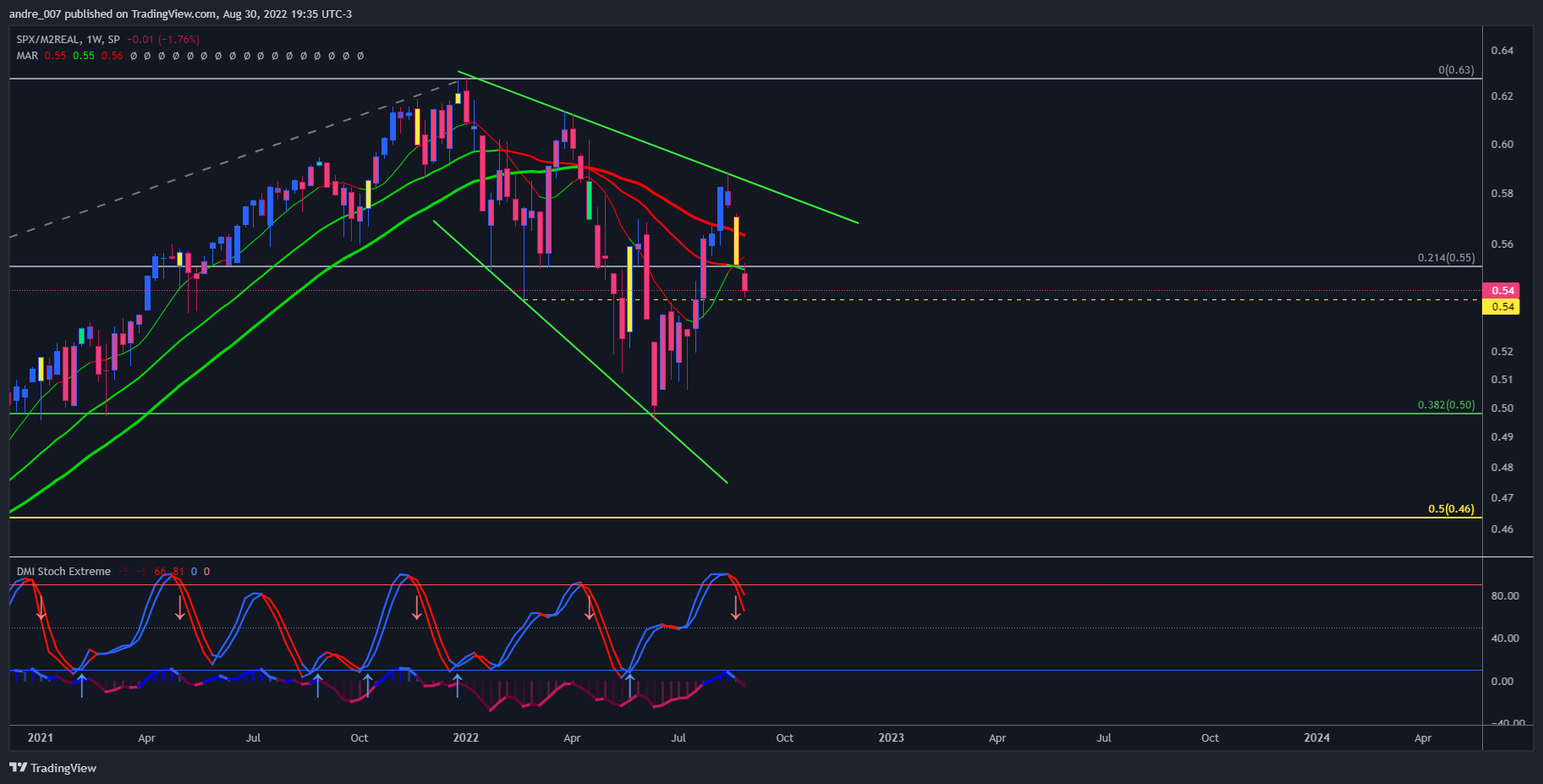
Task: Click the SPX/M2REAL, 1W, SP symbol title
Action: coord(69,40)
